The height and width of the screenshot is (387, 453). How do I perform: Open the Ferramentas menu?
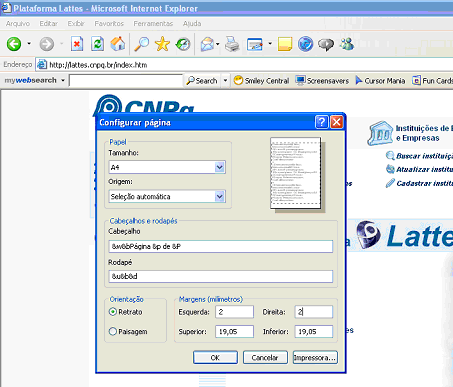tap(153, 24)
